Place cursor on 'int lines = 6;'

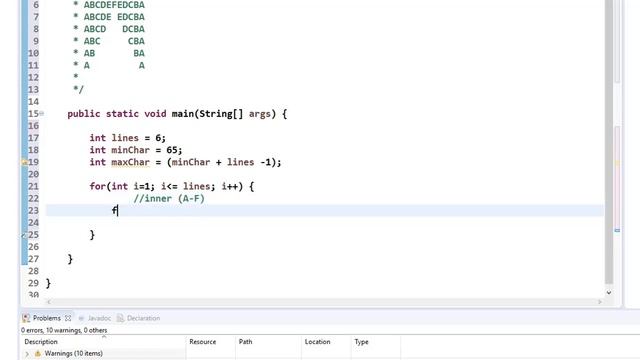tap(128, 138)
